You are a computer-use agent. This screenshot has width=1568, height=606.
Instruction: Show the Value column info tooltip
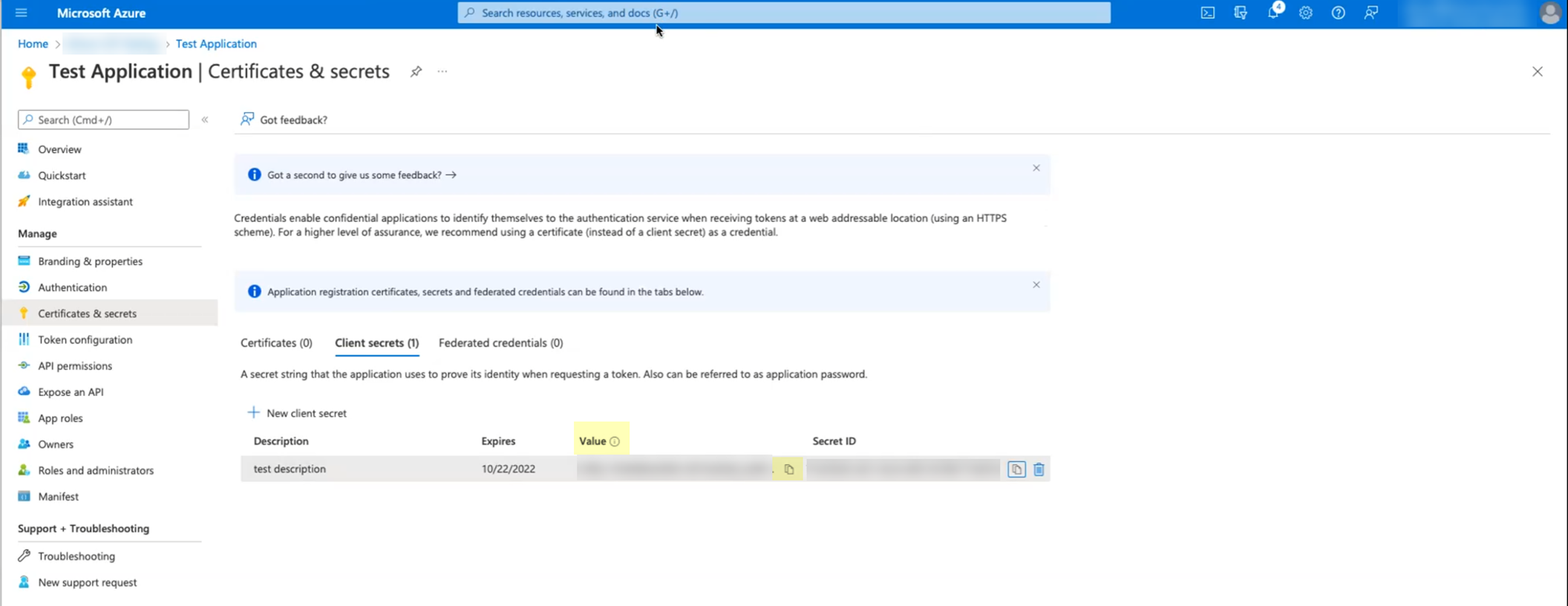point(615,441)
